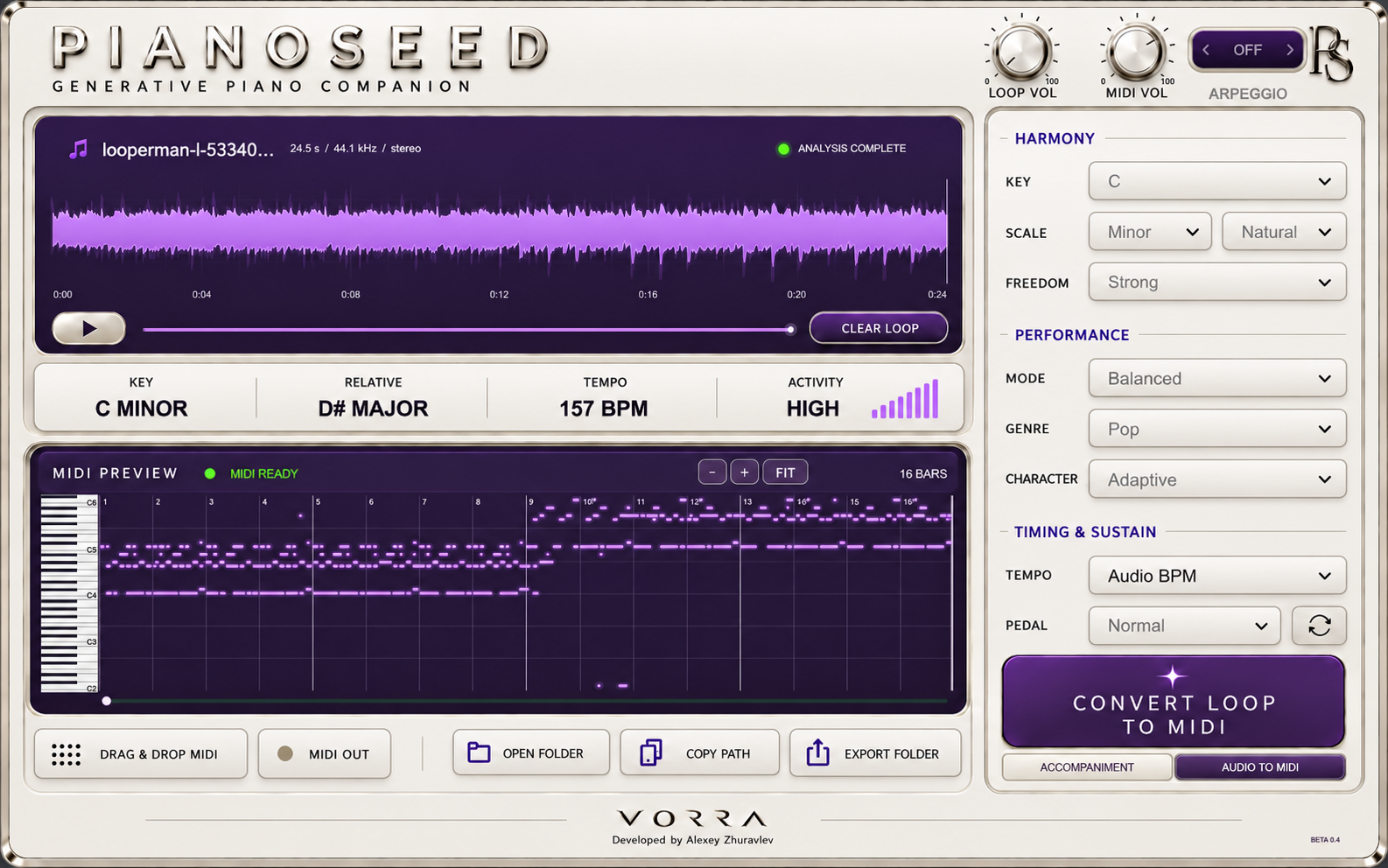The height and width of the screenshot is (868, 1388).
Task: Zoom in MIDI preview with plus button
Action: point(745,472)
